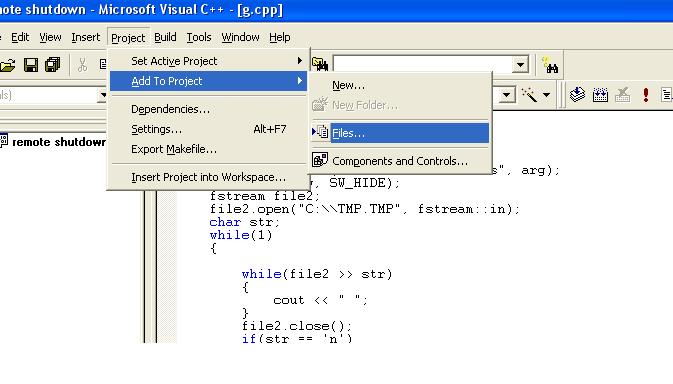Click the Components and Controls icon
673x384 pixels.
(x=320, y=160)
